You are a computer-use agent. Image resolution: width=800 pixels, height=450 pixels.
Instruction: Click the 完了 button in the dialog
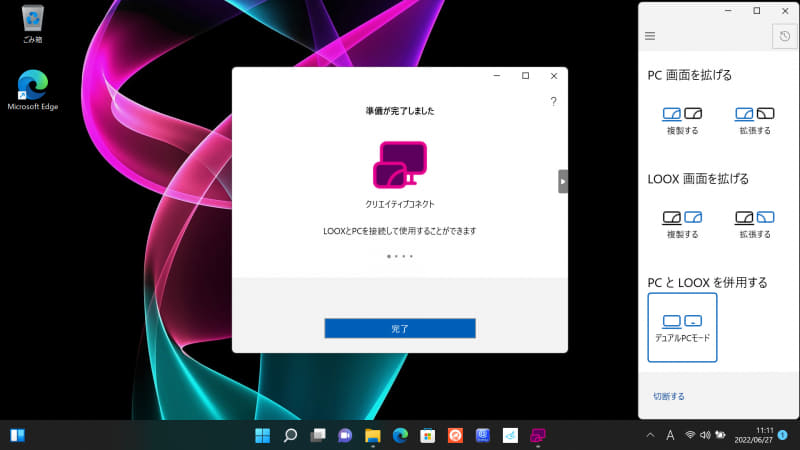(400, 329)
